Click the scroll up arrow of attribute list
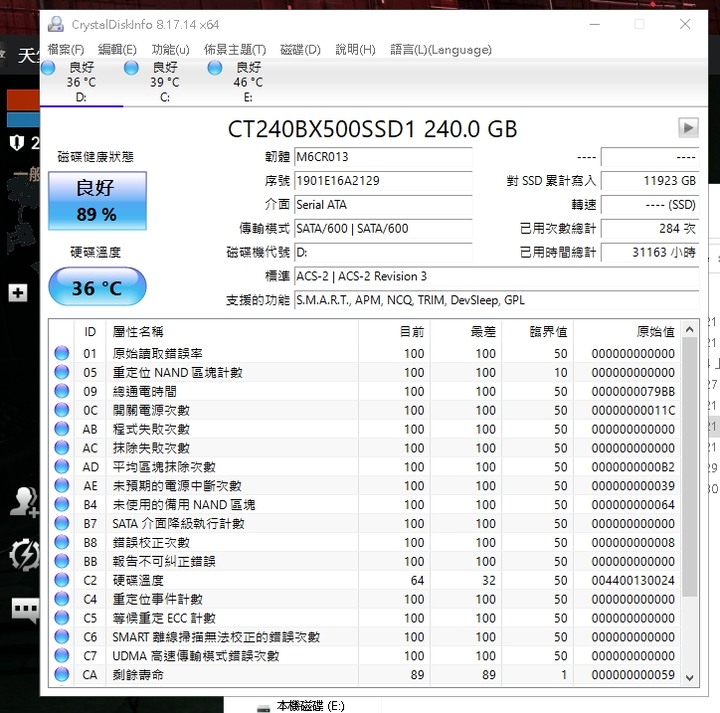Screen dimensions: 720x713 coord(689,329)
